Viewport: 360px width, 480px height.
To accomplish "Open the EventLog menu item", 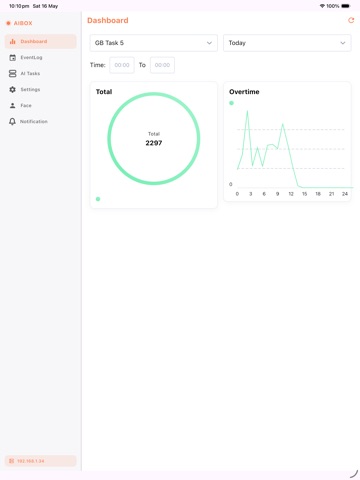I will point(41,58).
